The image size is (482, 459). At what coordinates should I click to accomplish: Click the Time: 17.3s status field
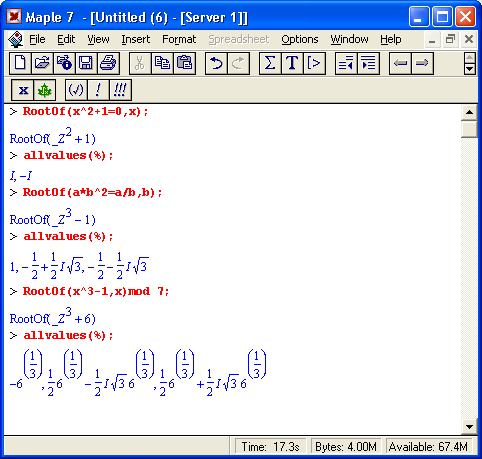[270, 447]
